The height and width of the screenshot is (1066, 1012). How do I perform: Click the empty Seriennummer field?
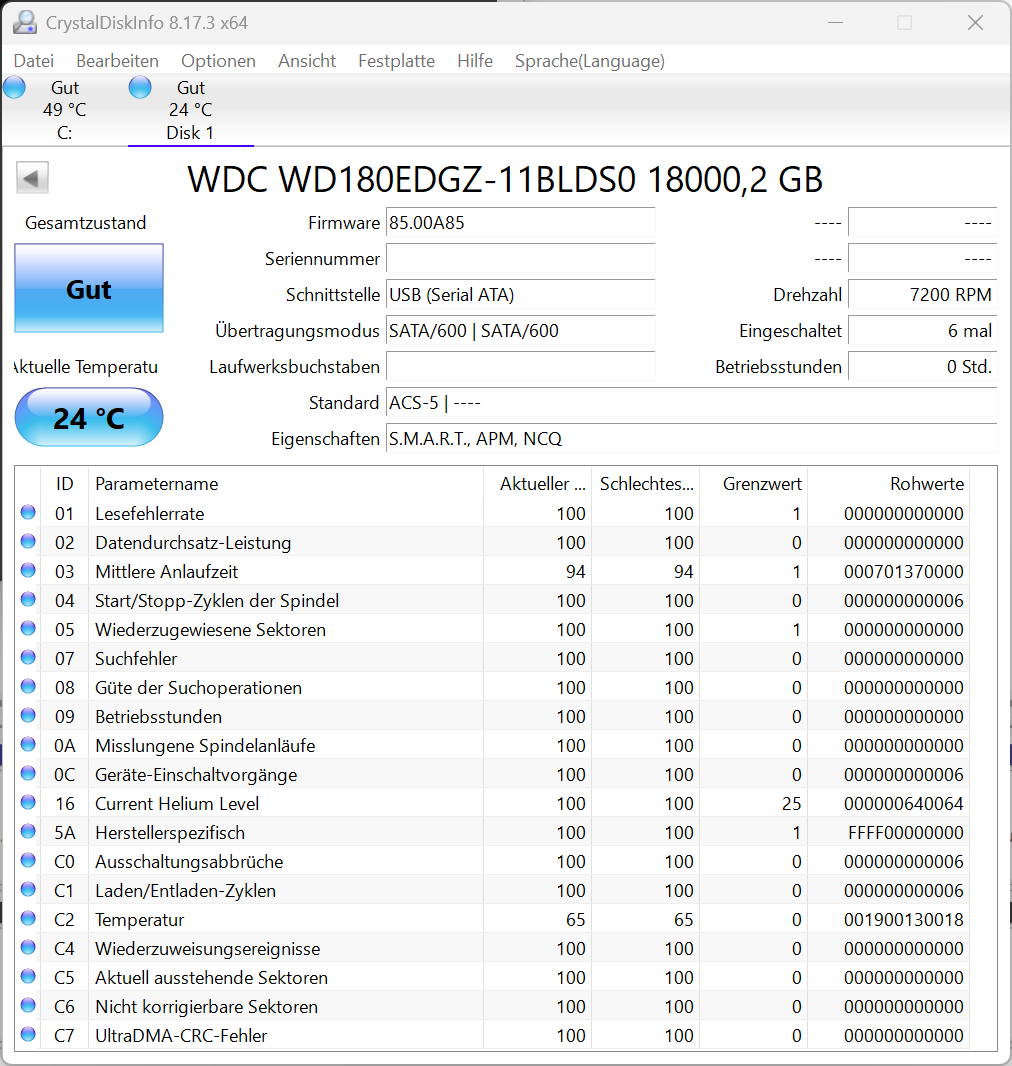click(x=520, y=259)
